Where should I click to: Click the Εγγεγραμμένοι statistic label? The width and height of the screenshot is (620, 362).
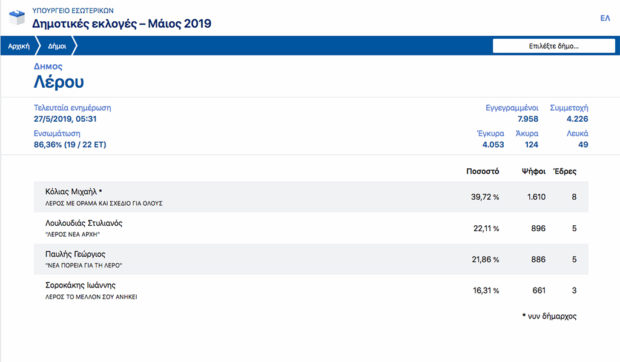[x=512, y=108]
